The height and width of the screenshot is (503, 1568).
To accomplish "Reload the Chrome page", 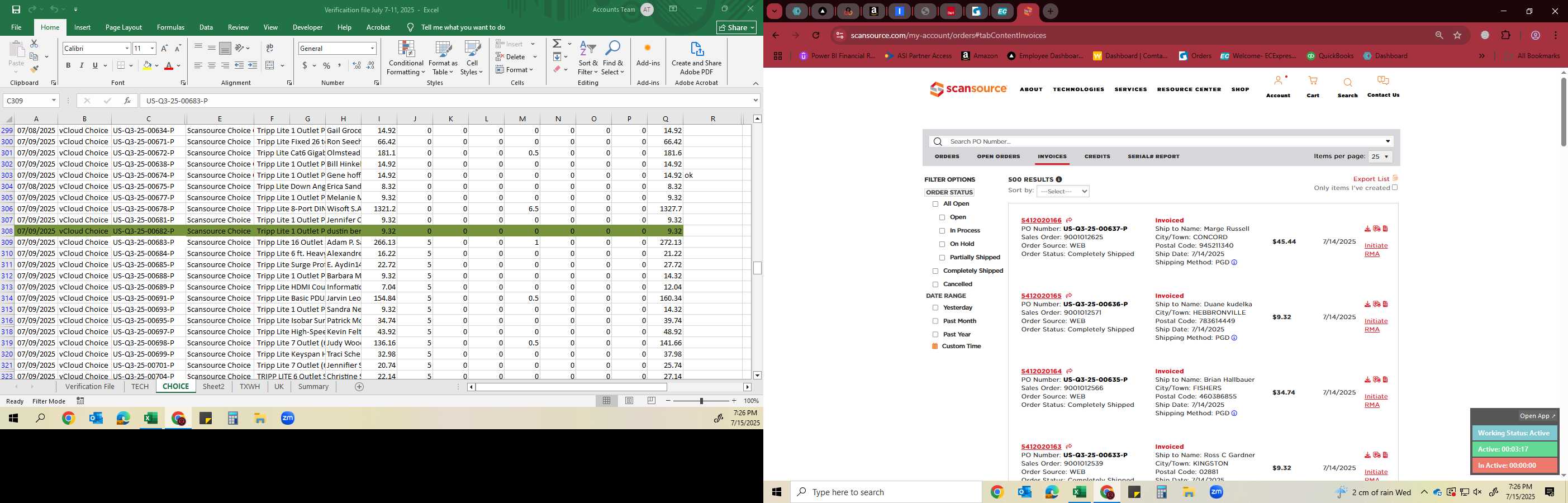I will coord(816,35).
